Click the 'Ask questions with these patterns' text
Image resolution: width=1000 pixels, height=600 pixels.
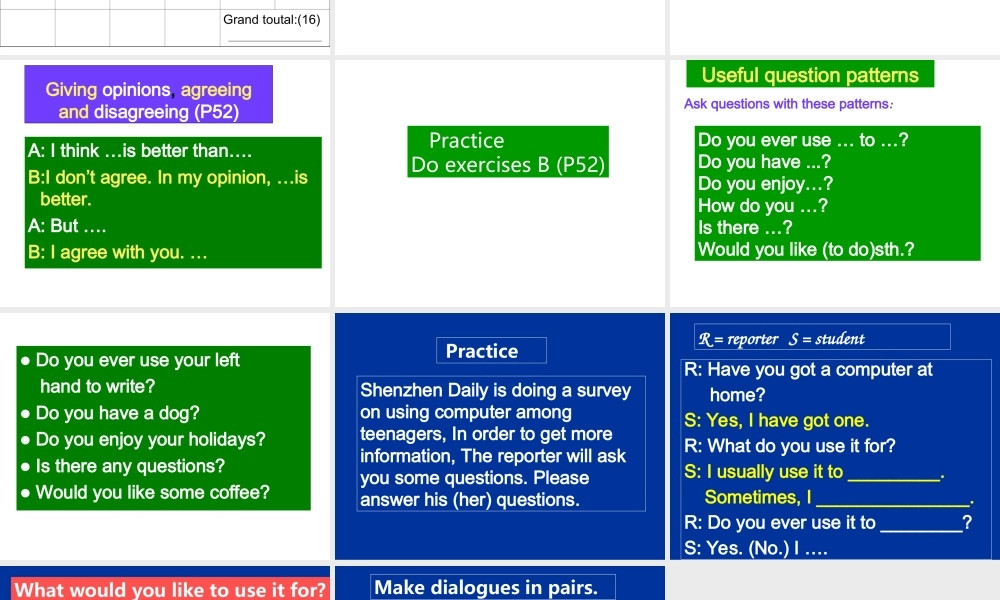click(788, 104)
